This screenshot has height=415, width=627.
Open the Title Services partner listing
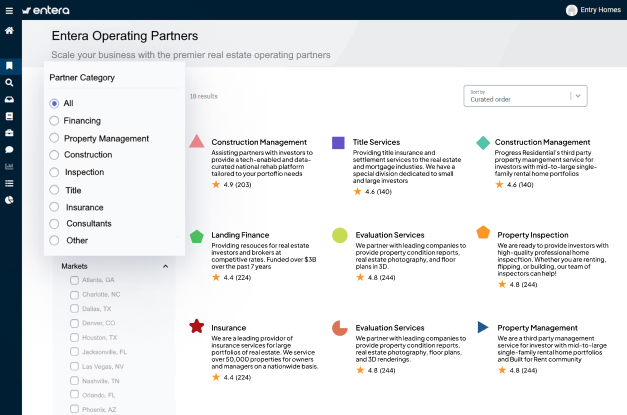point(376,143)
